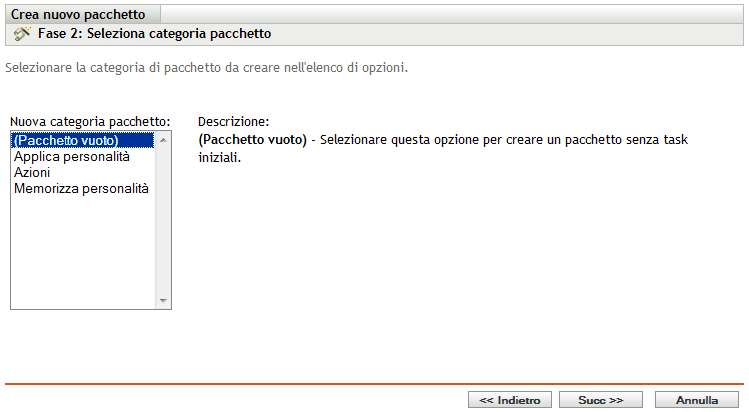Click the list's scroll down arrow
749x412 pixels.
164,301
